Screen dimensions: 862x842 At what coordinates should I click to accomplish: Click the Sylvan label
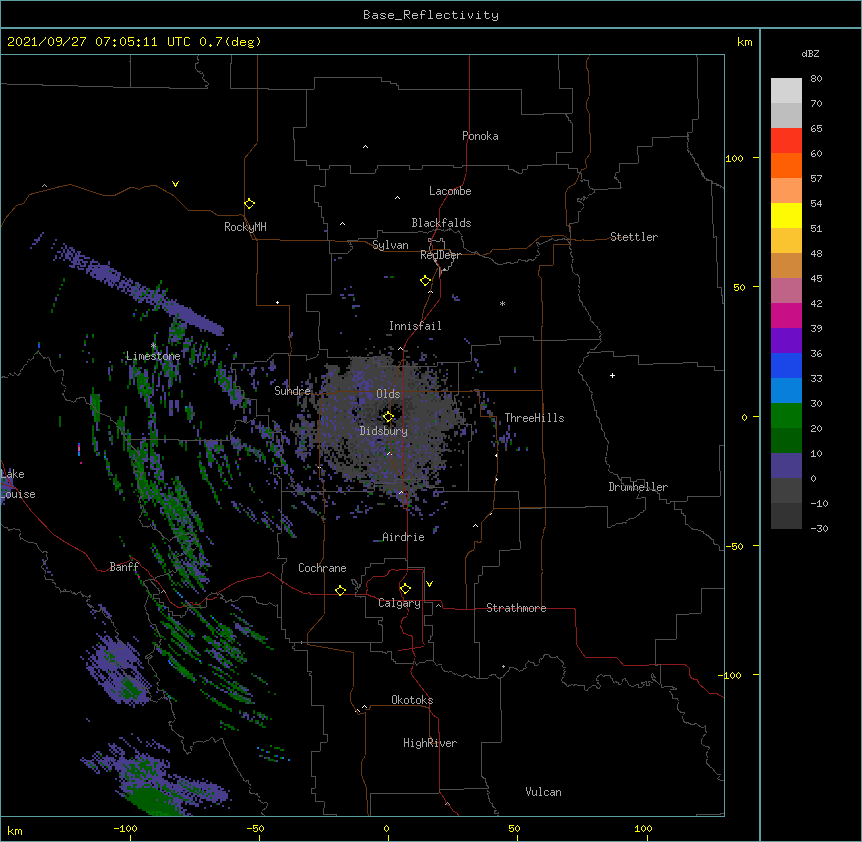[x=390, y=245]
